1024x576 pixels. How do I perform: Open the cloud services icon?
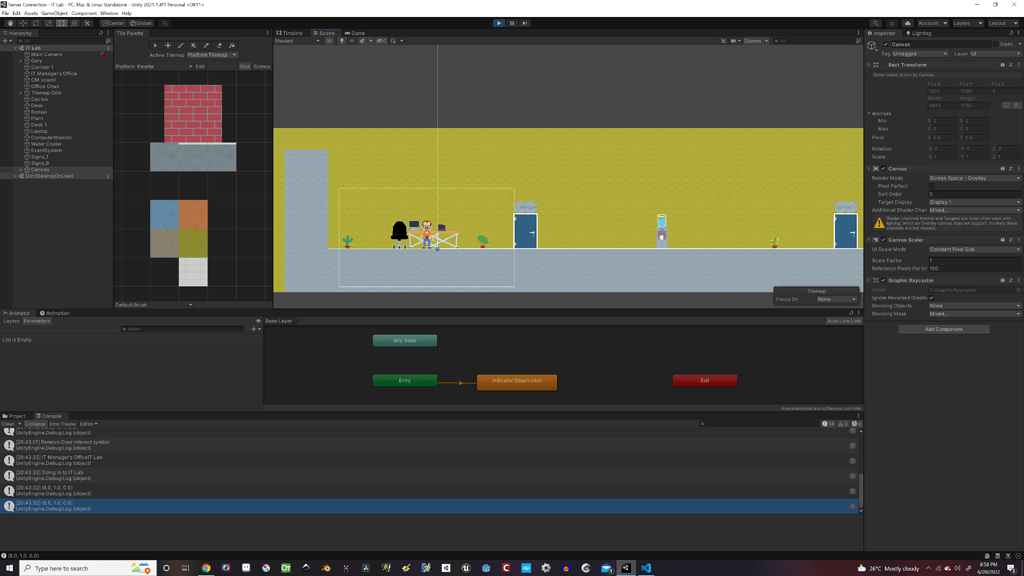tap(907, 23)
